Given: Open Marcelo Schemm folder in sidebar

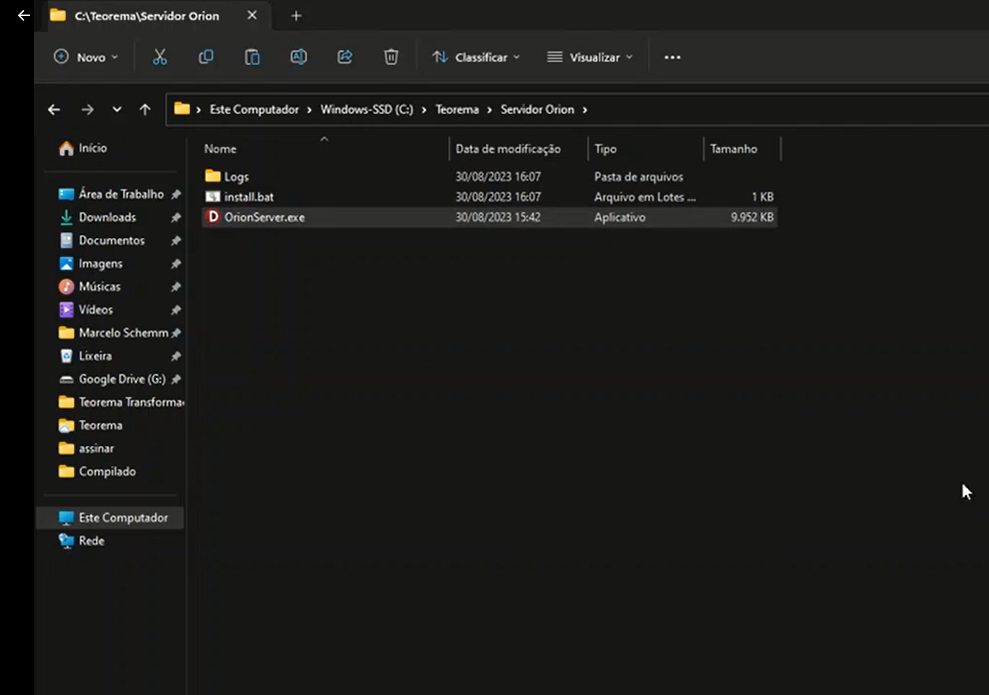Looking at the screenshot, I should (x=114, y=333).
